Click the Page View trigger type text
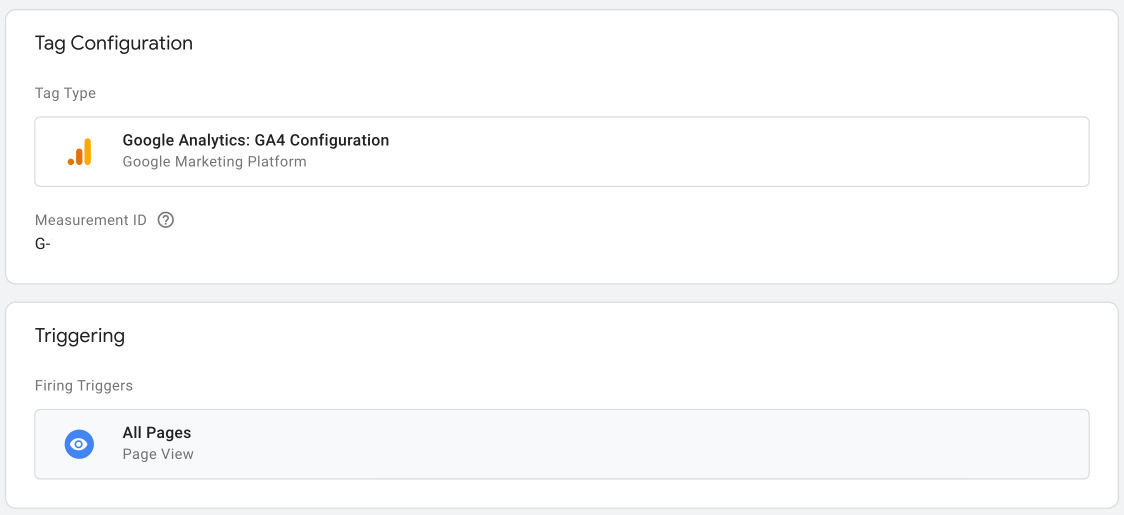Screen dimensions: 1124x515 [x=158, y=454]
